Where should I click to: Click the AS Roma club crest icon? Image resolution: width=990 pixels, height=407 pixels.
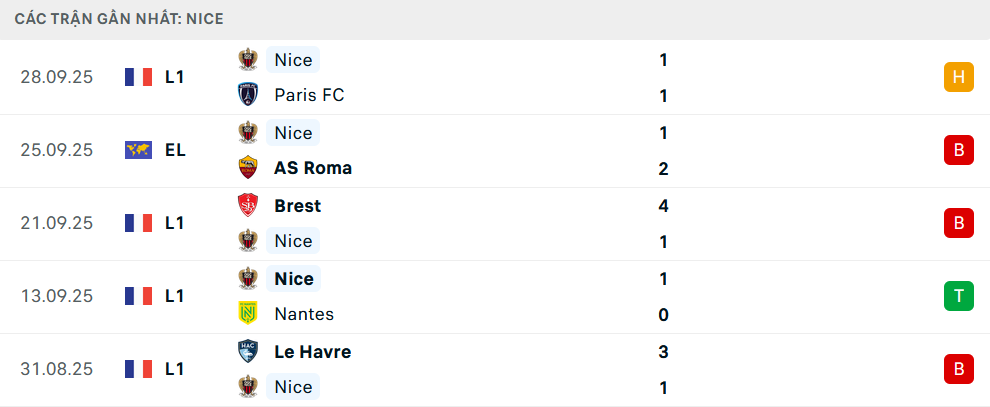click(248, 168)
